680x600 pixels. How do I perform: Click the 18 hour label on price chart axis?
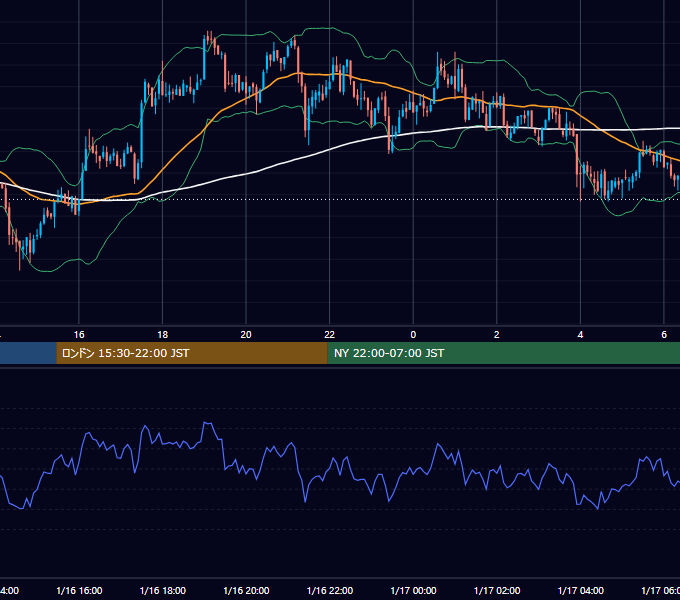163,335
